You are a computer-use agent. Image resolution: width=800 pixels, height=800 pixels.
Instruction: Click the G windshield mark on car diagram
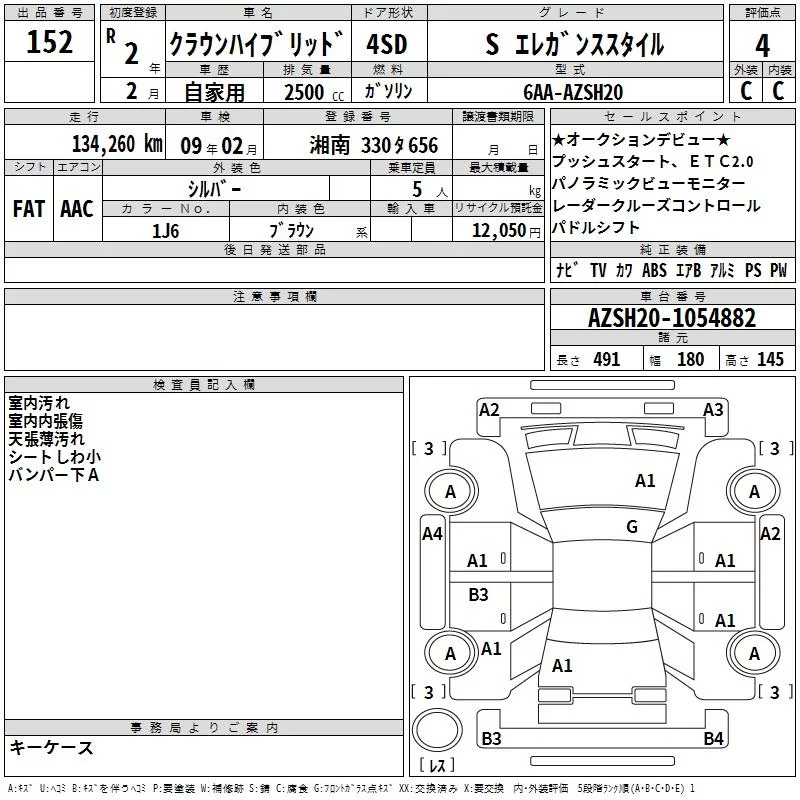pos(631,527)
